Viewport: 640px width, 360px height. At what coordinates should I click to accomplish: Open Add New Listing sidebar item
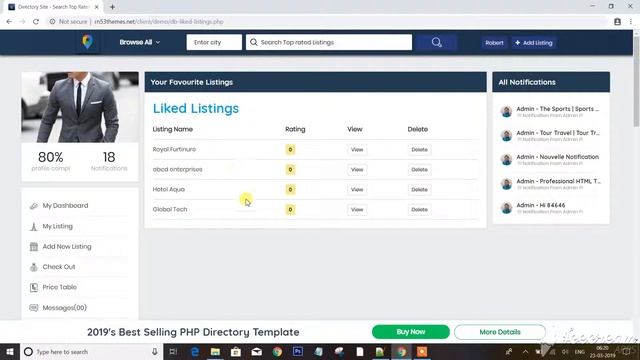(67, 247)
